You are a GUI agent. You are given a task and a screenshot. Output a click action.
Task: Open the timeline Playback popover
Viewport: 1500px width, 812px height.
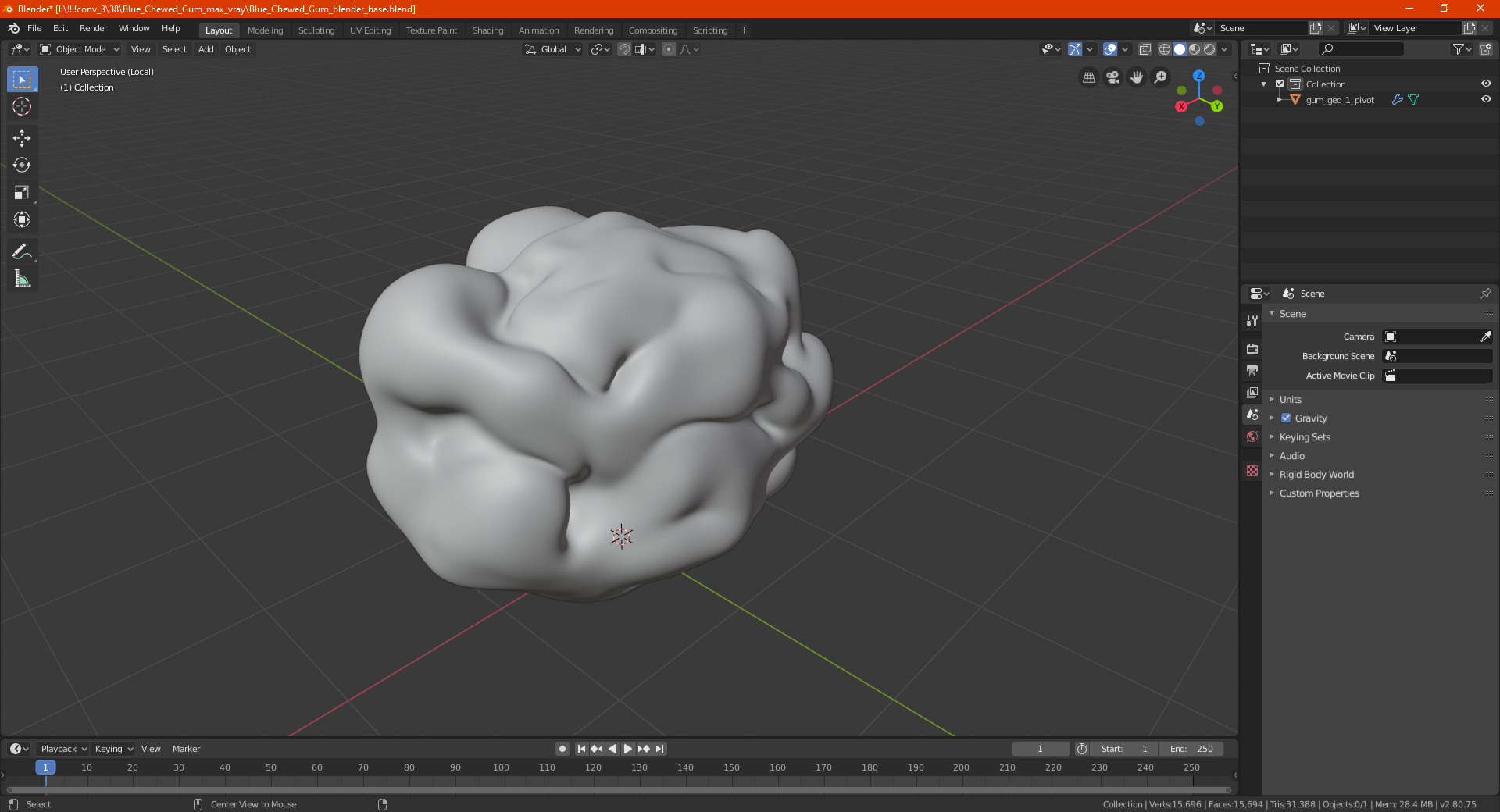point(63,749)
